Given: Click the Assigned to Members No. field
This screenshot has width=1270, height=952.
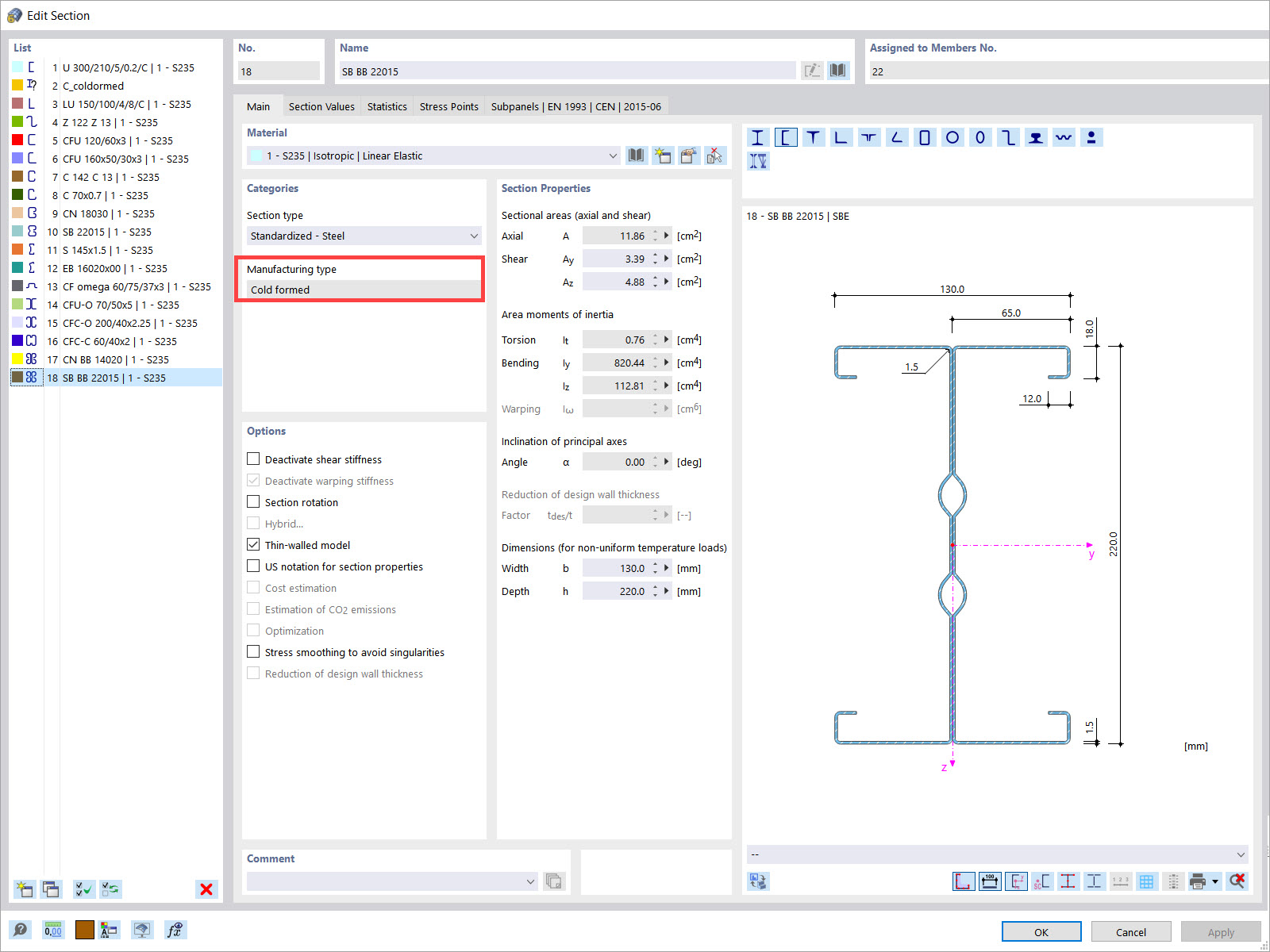Looking at the screenshot, I should pyautogui.click(x=1068, y=71).
